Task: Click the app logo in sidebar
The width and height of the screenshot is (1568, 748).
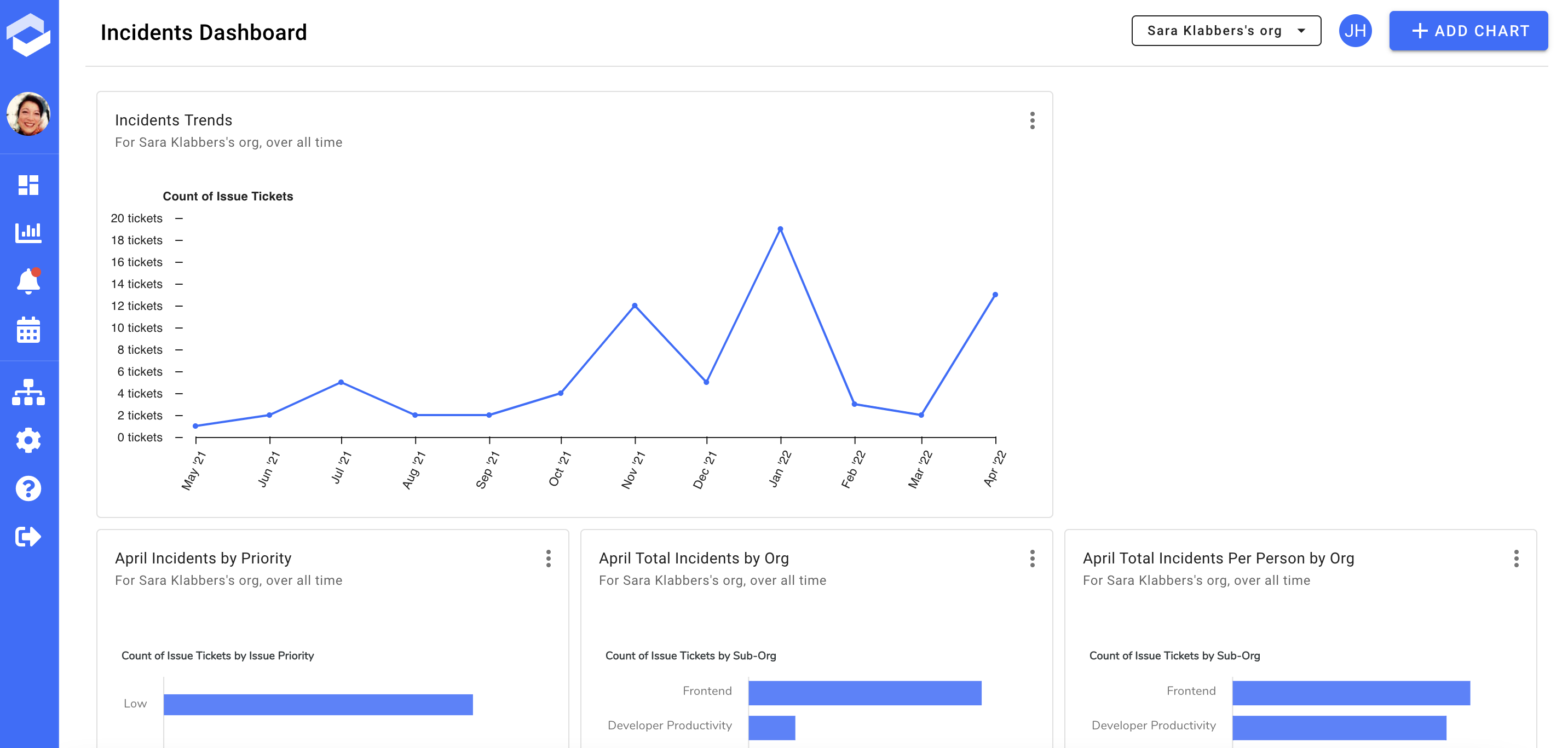Action: coord(28,34)
